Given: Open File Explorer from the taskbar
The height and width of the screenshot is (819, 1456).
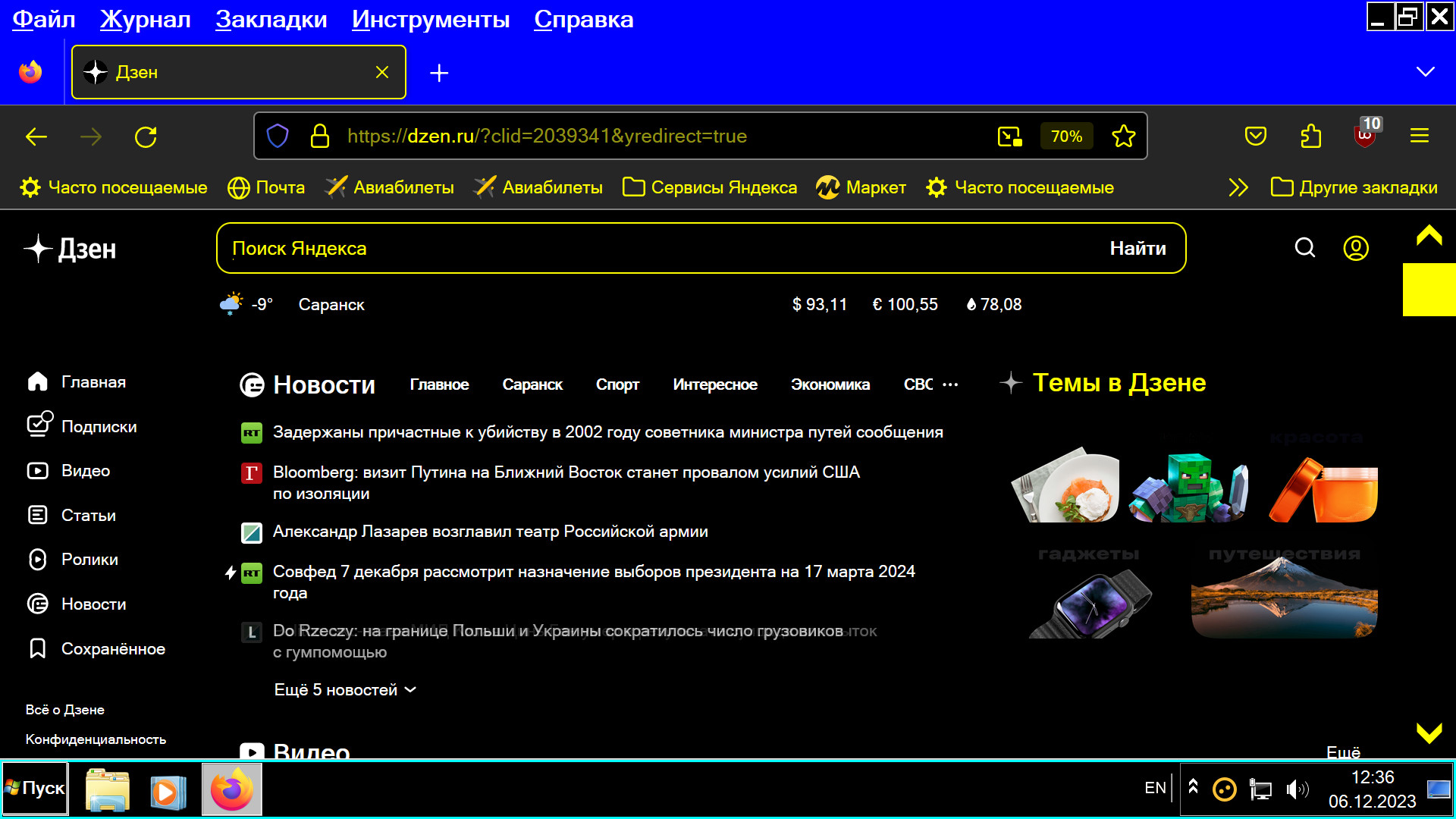Looking at the screenshot, I should pyautogui.click(x=107, y=789).
